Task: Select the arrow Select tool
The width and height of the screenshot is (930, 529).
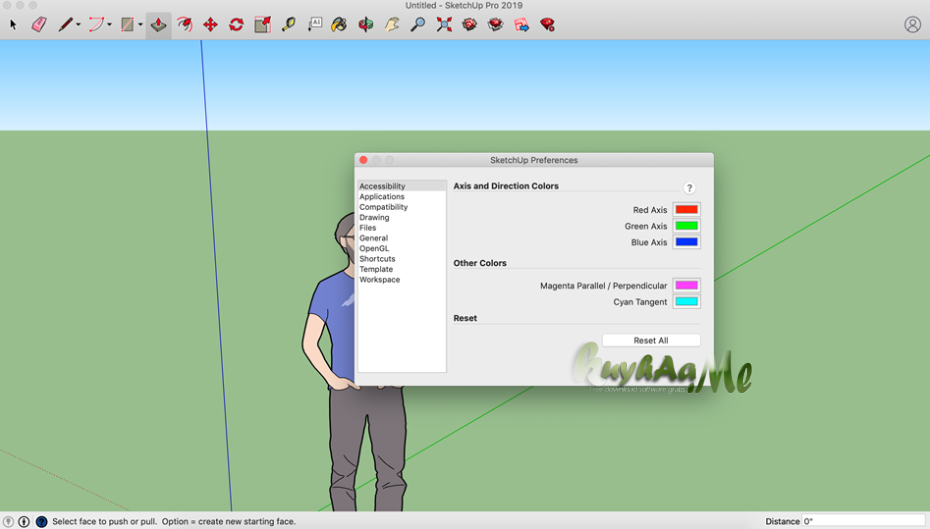Action: point(13,24)
